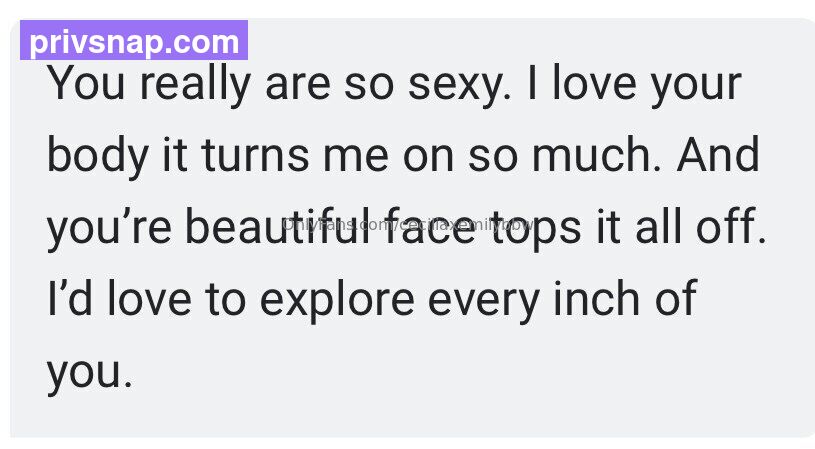
Task: Open the OnlyFans.com watermark link
Action: click(x=408, y=225)
